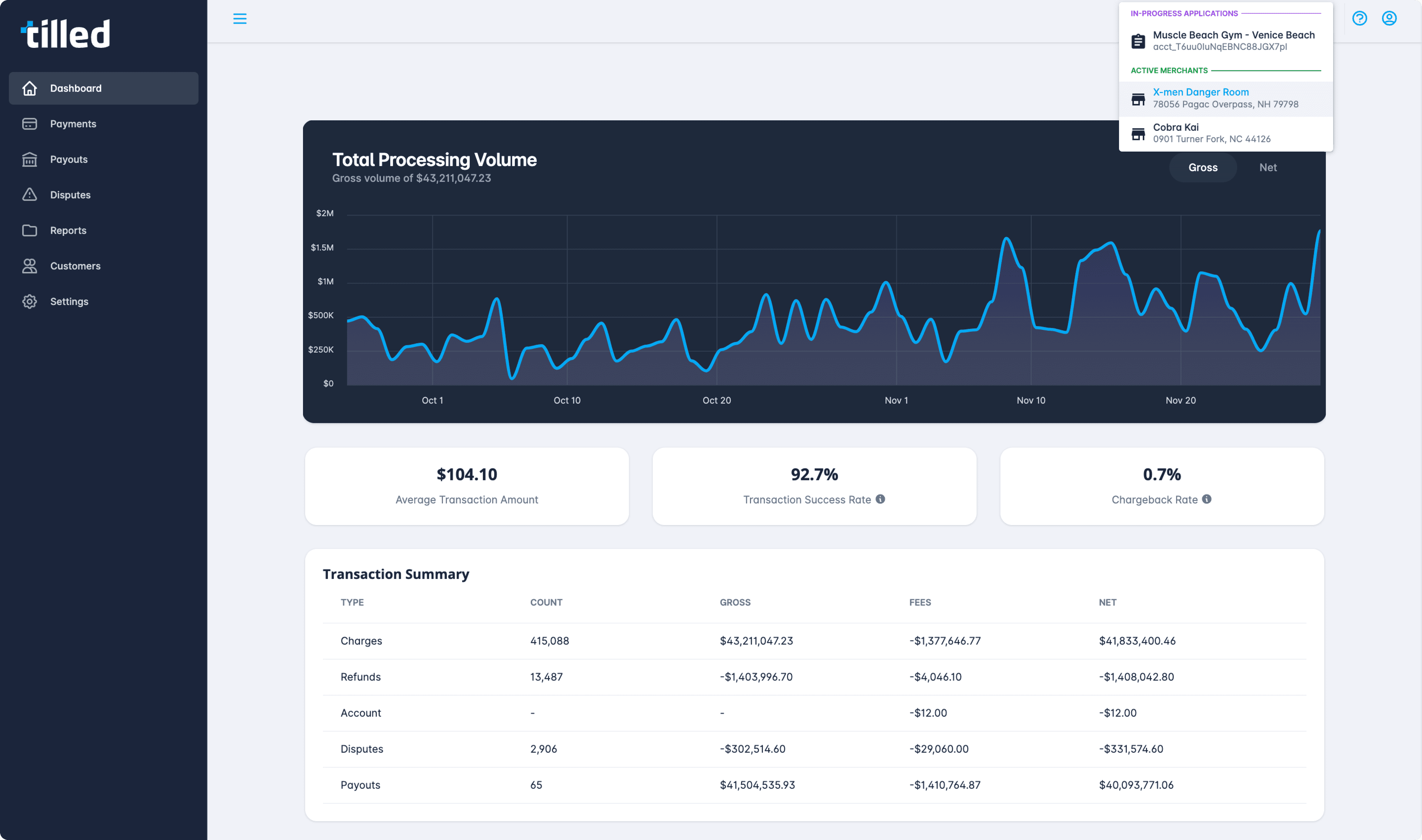Click the Muscle Beach Gym clipboard icon

tap(1138, 40)
